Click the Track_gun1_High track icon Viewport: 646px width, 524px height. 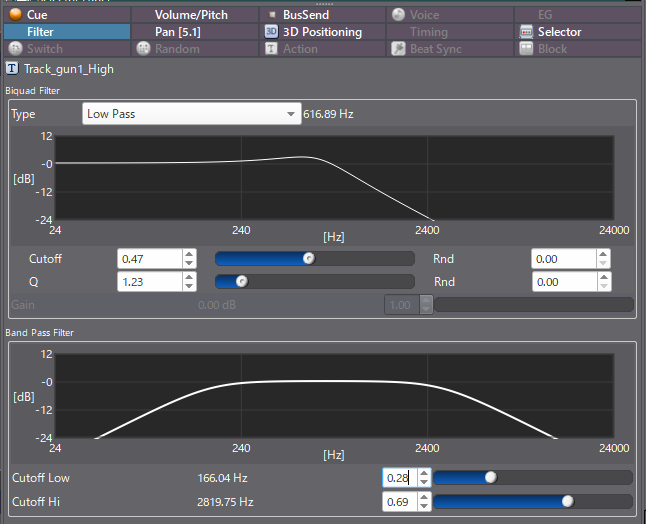(x=12, y=68)
